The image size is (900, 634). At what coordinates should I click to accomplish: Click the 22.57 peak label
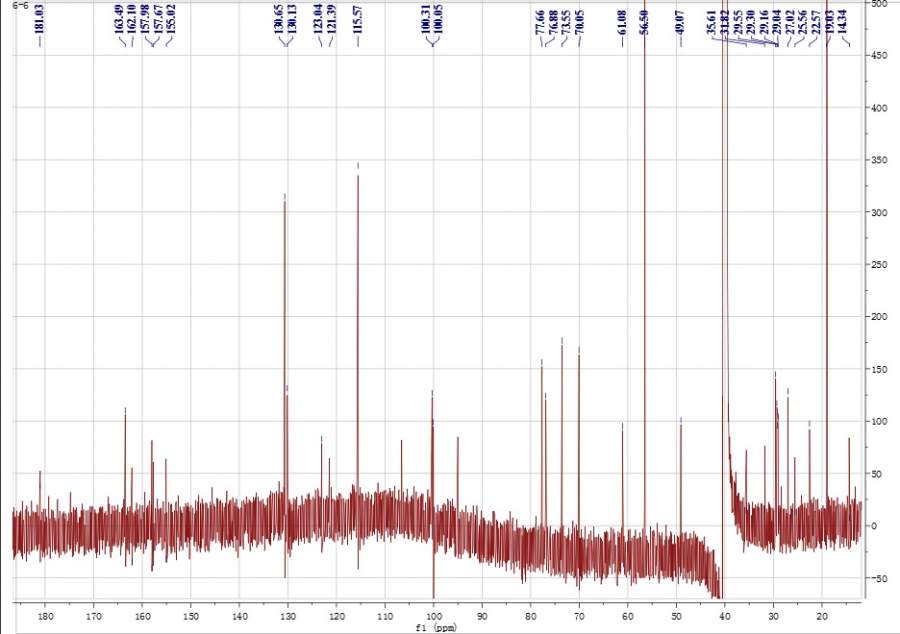[816, 22]
